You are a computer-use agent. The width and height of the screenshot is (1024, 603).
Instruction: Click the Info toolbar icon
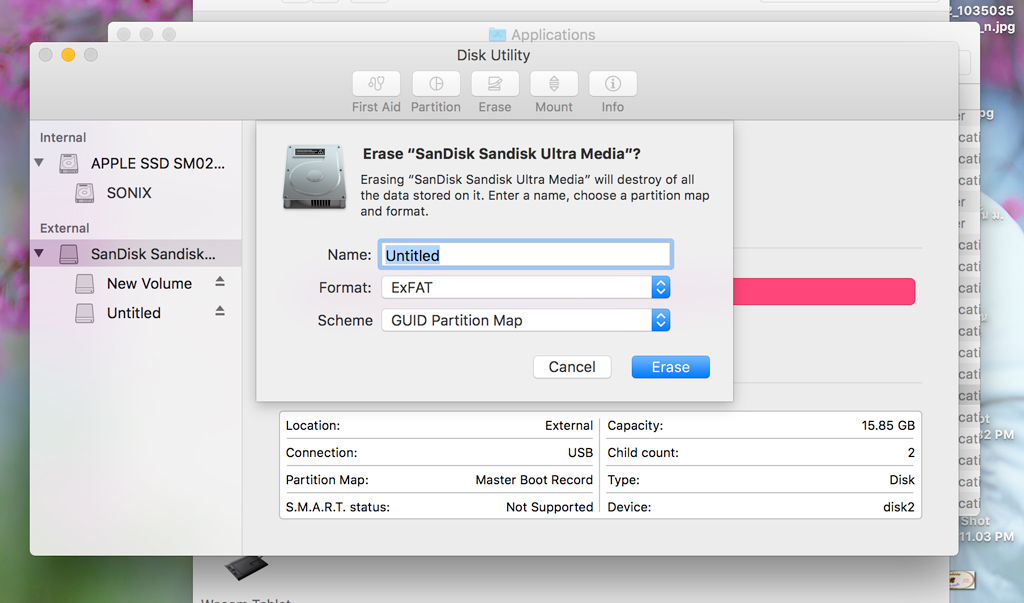pos(613,84)
